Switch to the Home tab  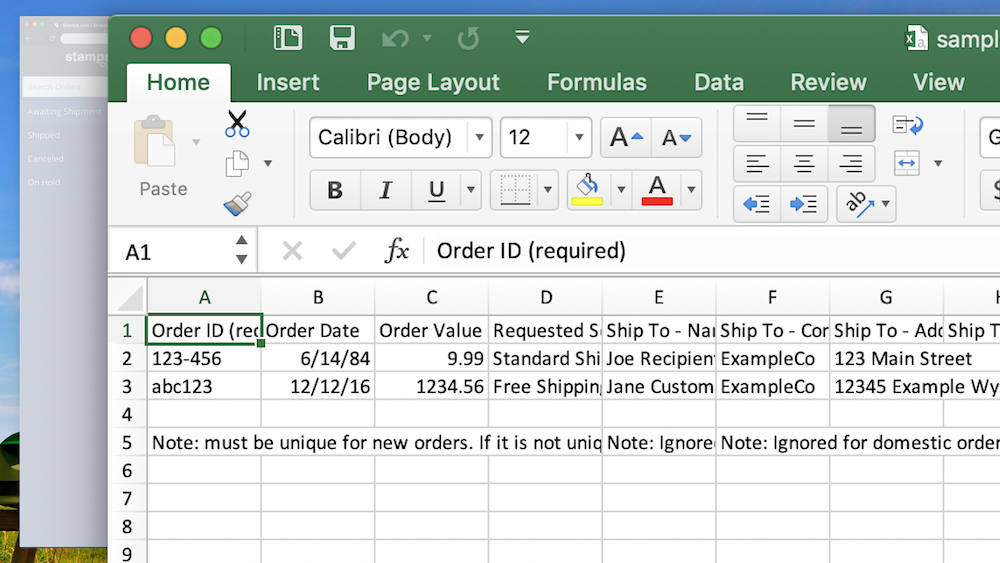coord(178,82)
